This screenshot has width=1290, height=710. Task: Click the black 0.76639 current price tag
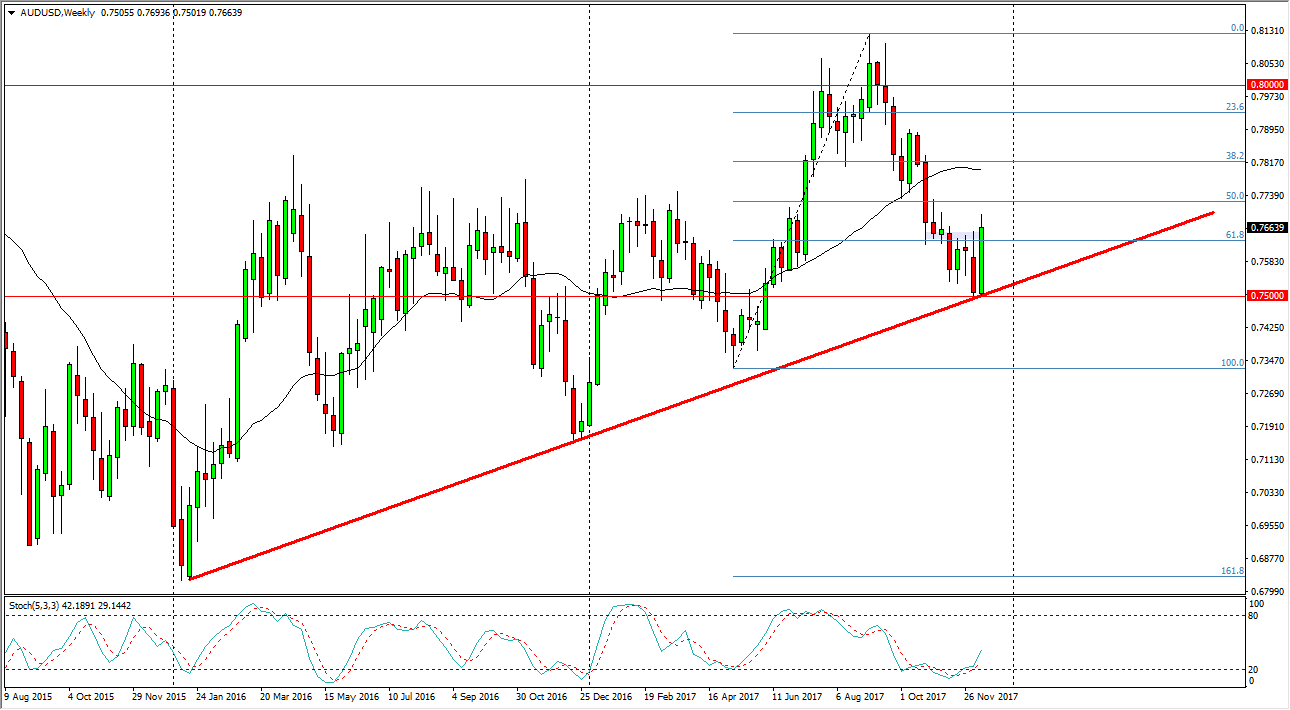1263,228
